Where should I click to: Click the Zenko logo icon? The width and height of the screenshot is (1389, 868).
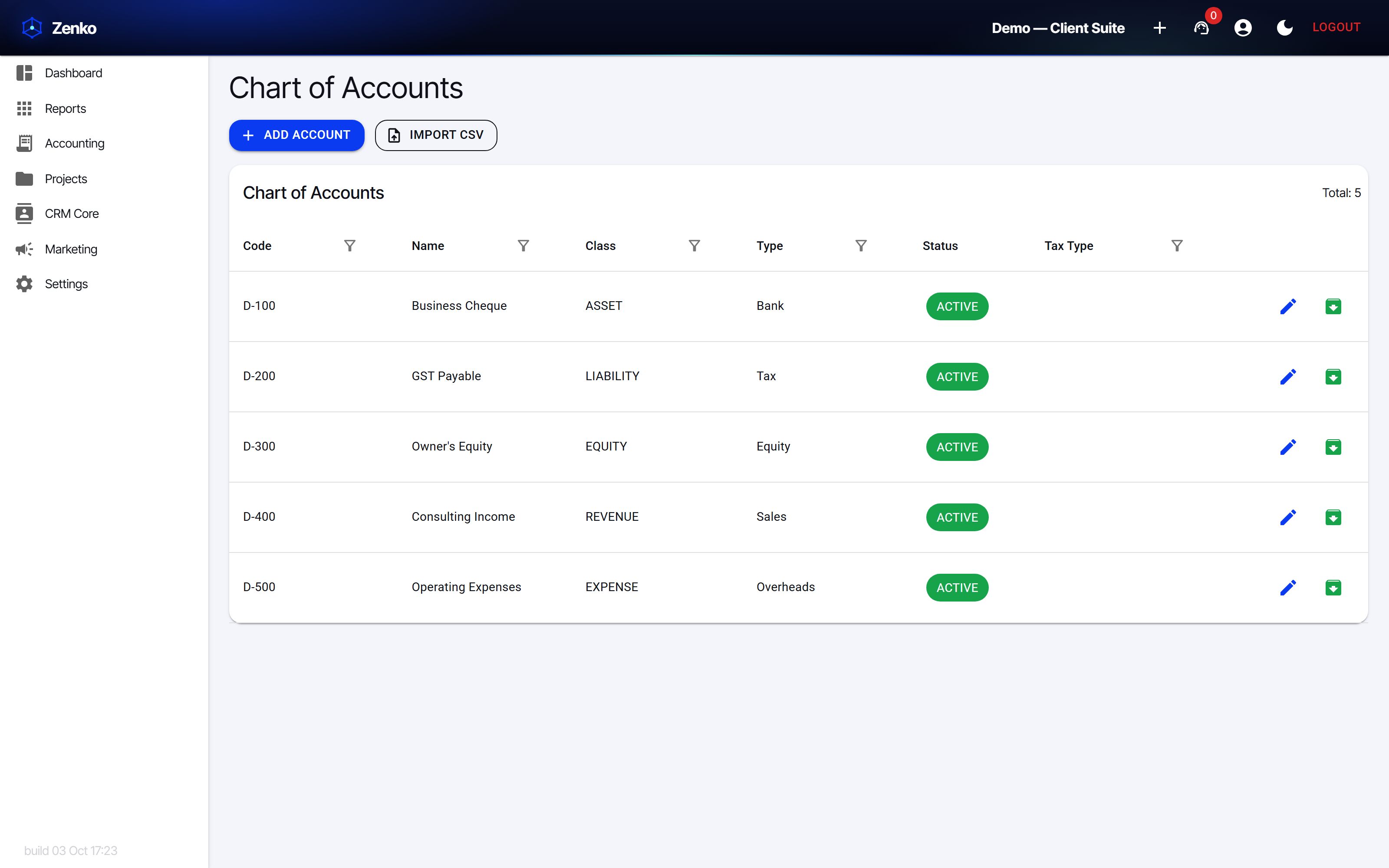pyautogui.click(x=32, y=27)
